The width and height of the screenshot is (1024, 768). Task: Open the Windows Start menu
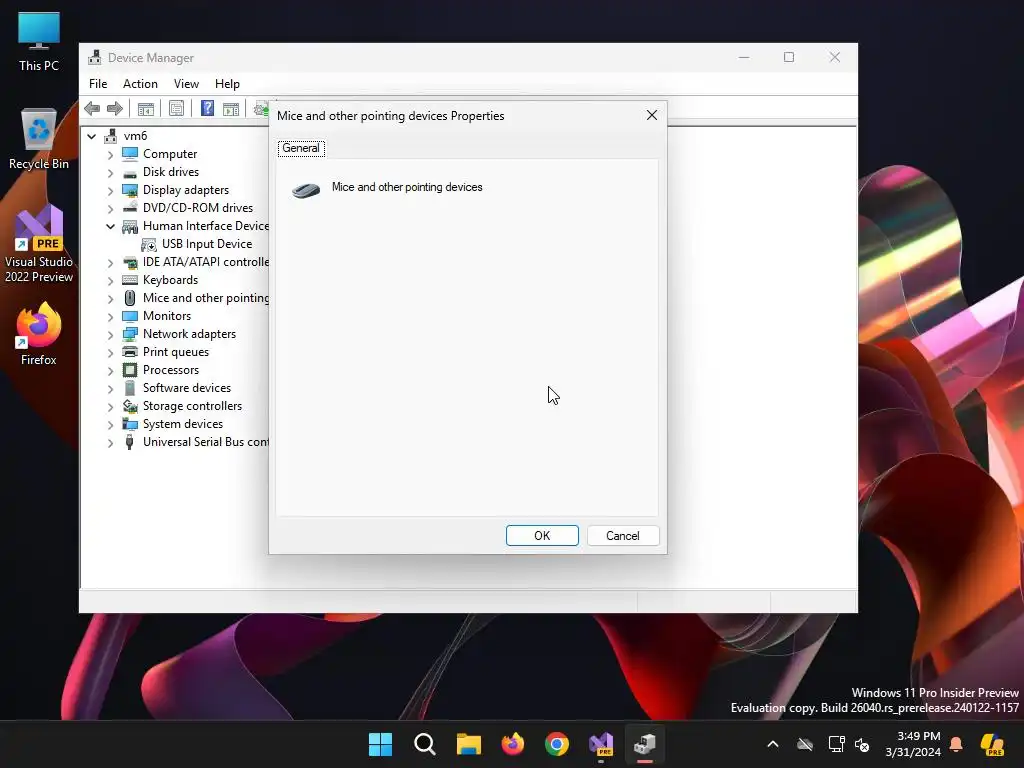click(380, 744)
